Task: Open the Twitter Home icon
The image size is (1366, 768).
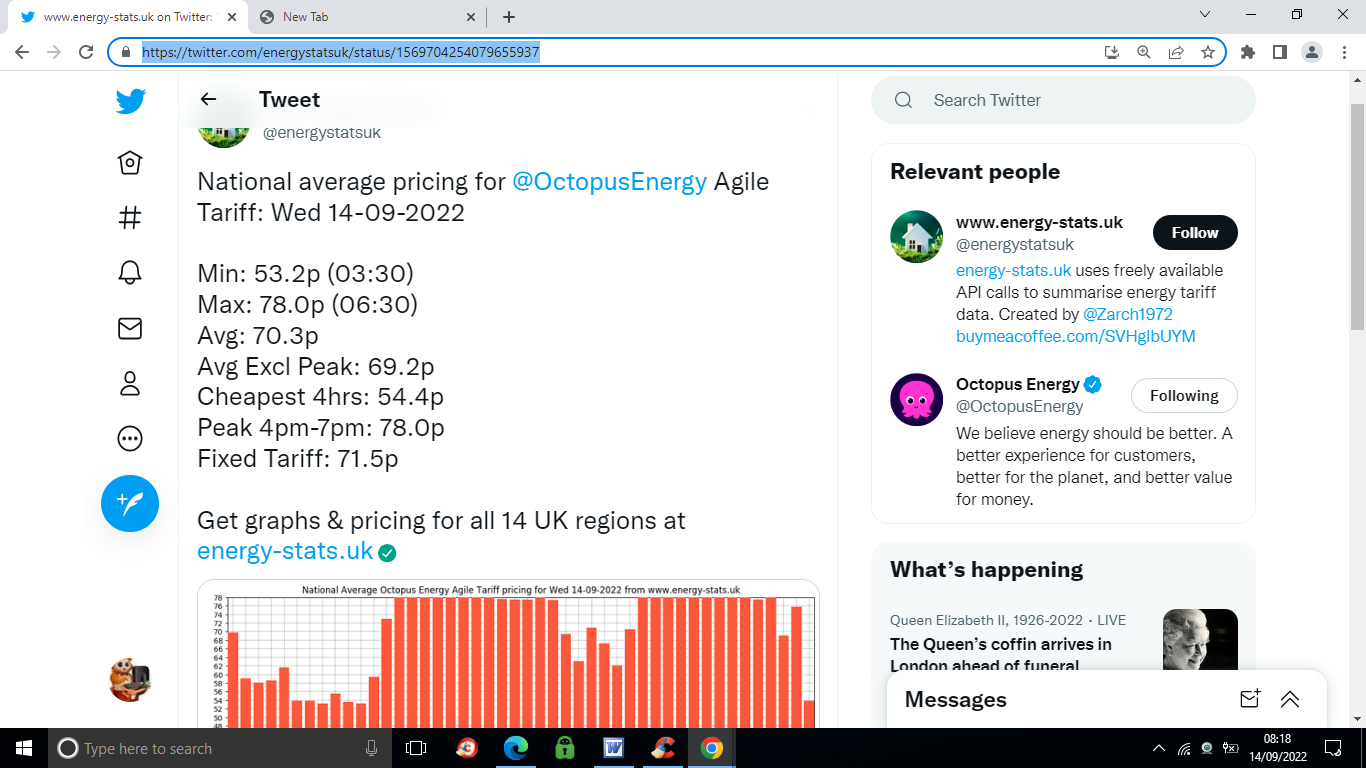Action: (130, 163)
